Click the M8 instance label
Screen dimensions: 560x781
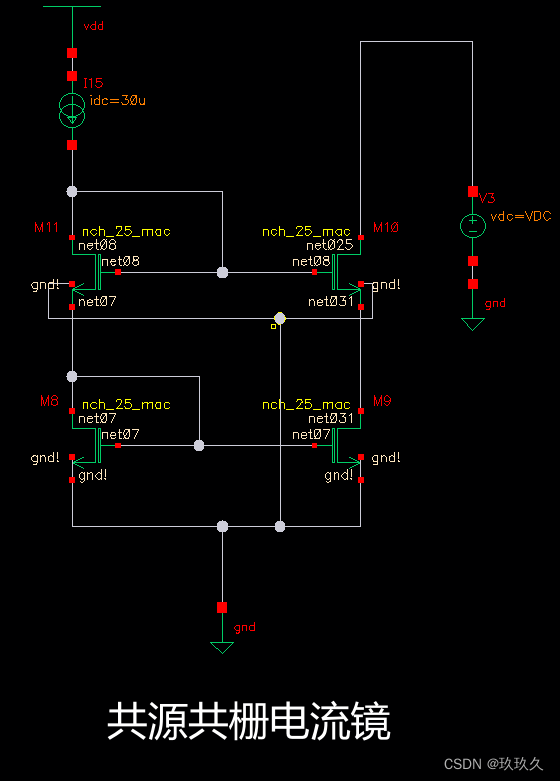pos(49,401)
